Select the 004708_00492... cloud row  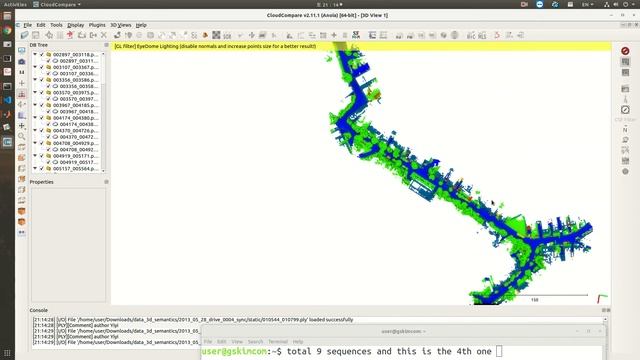76,149
